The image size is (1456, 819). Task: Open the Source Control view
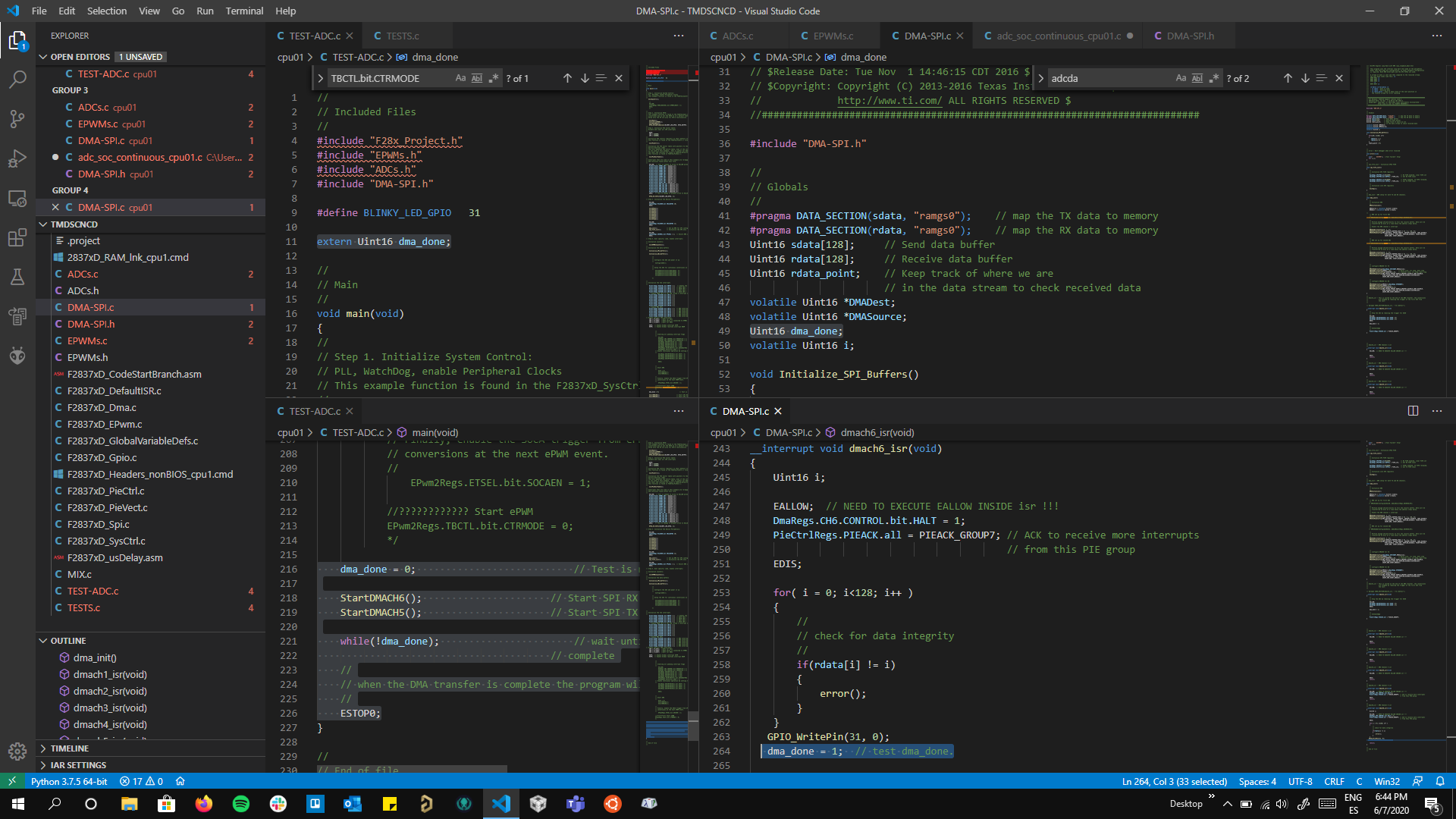tap(17, 119)
